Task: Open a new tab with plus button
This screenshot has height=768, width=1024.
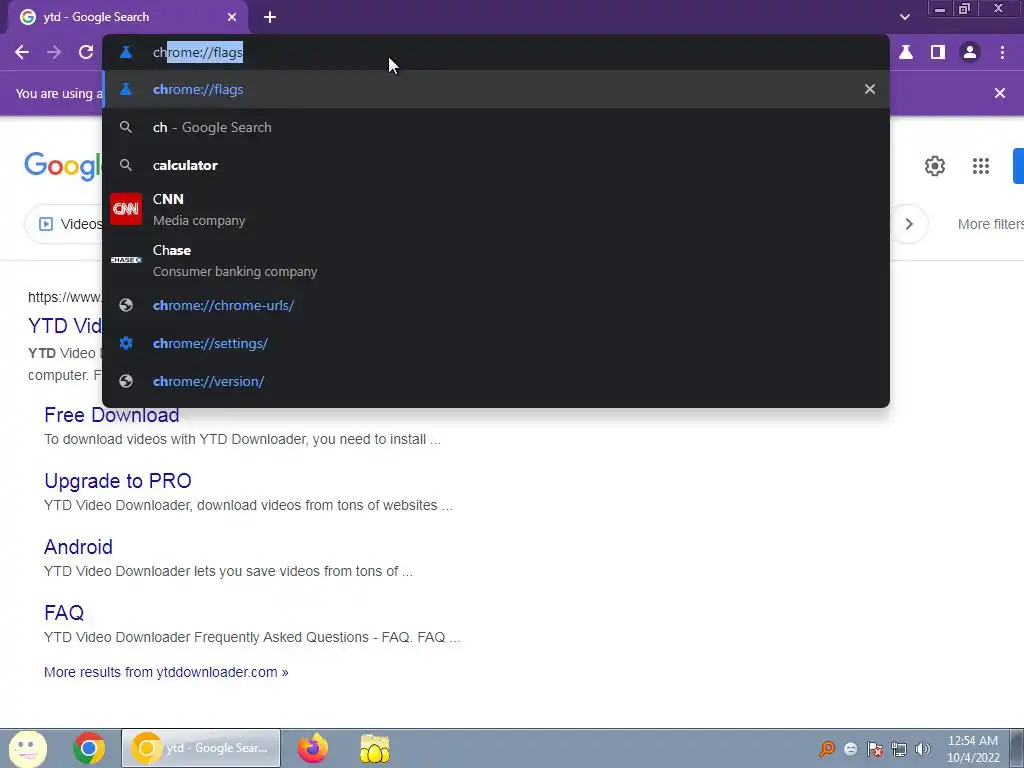Action: [x=270, y=17]
